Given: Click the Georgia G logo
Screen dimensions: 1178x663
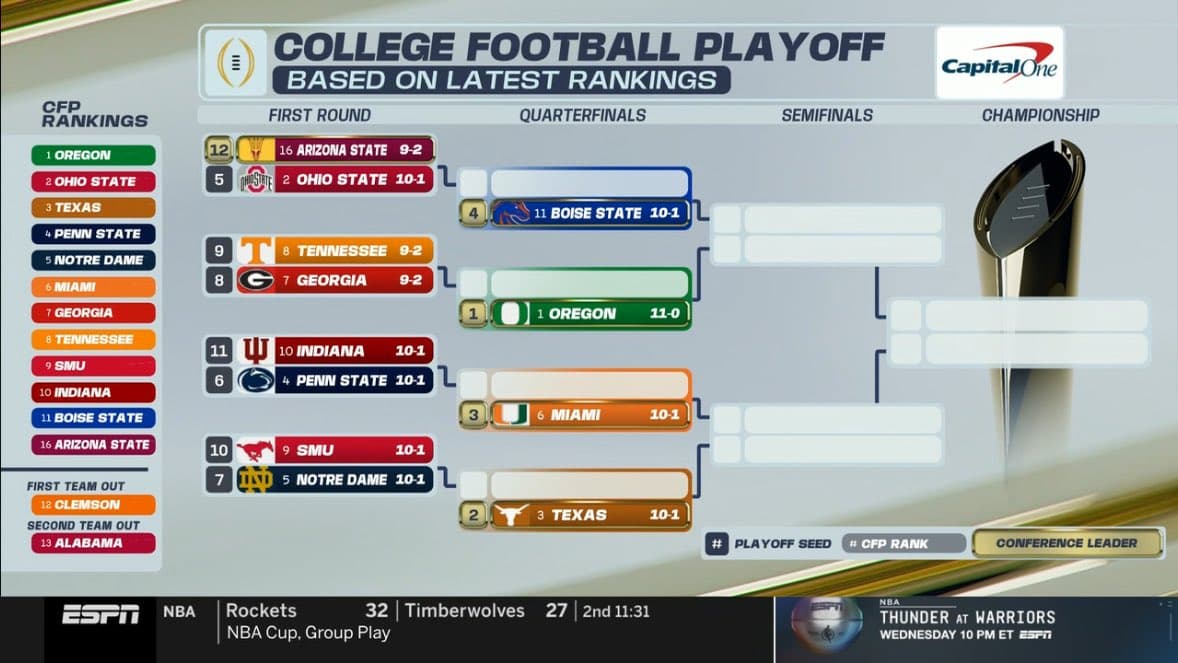Looking at the screenshot, I should point(256,281).
